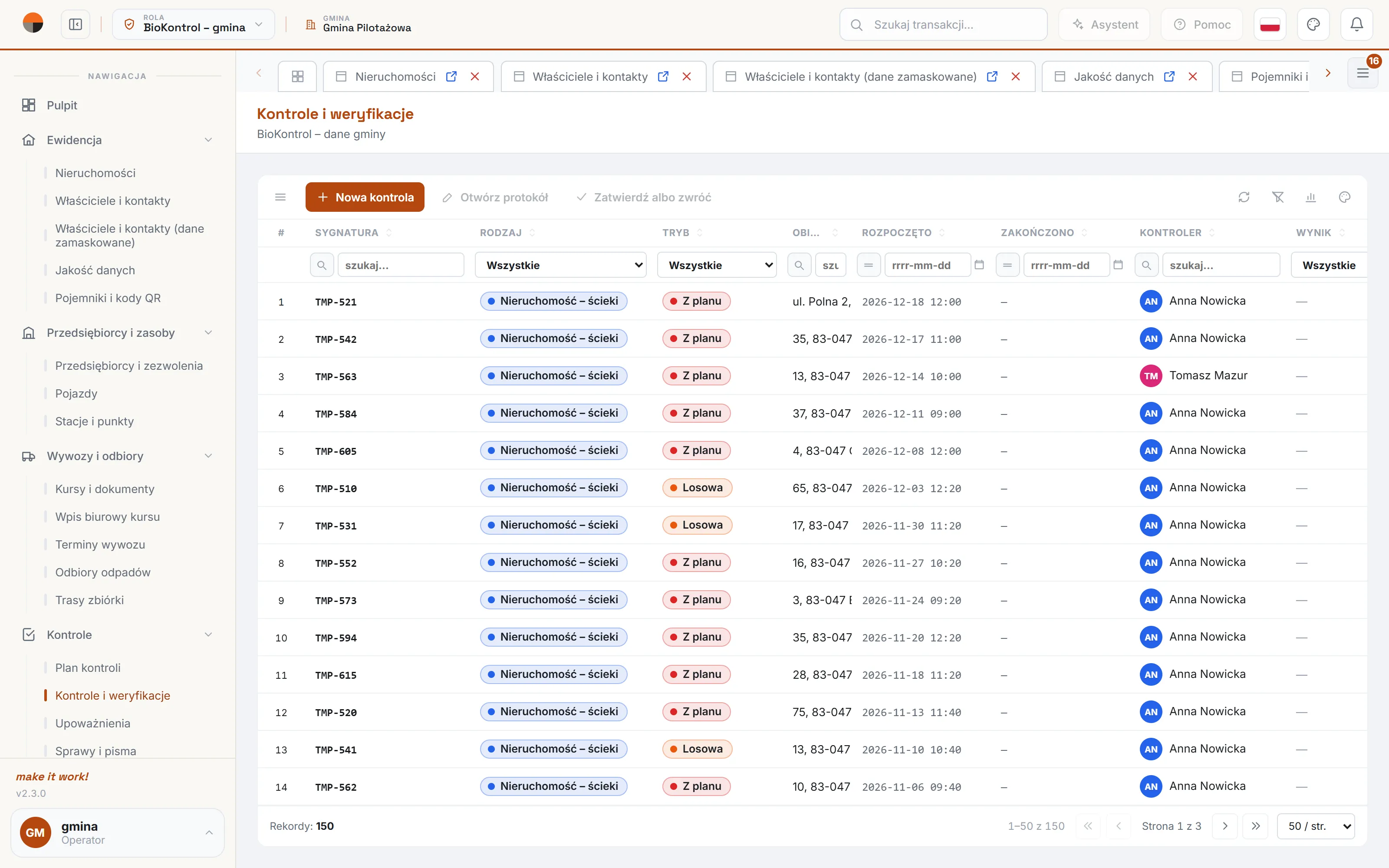This screenshot has width=1389, height=868.
Task: Change page size 50 / str. dropdown
Action: 1316,826
